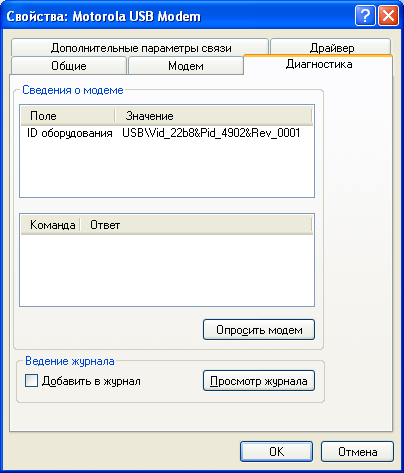Open Просмотр журнала

[x=259, y=381]
